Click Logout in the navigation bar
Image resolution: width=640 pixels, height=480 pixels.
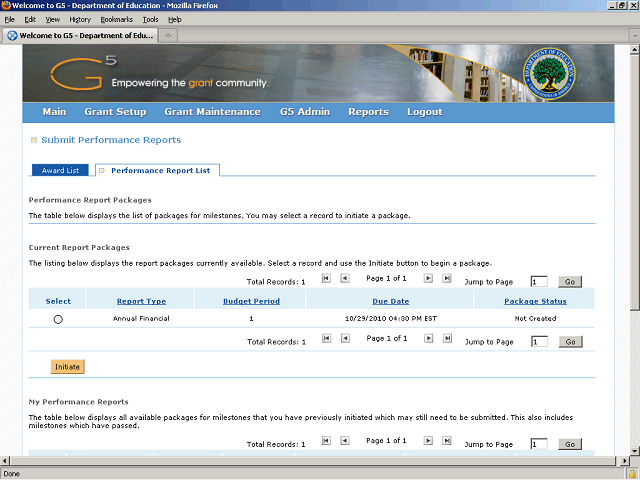point(424,112)
